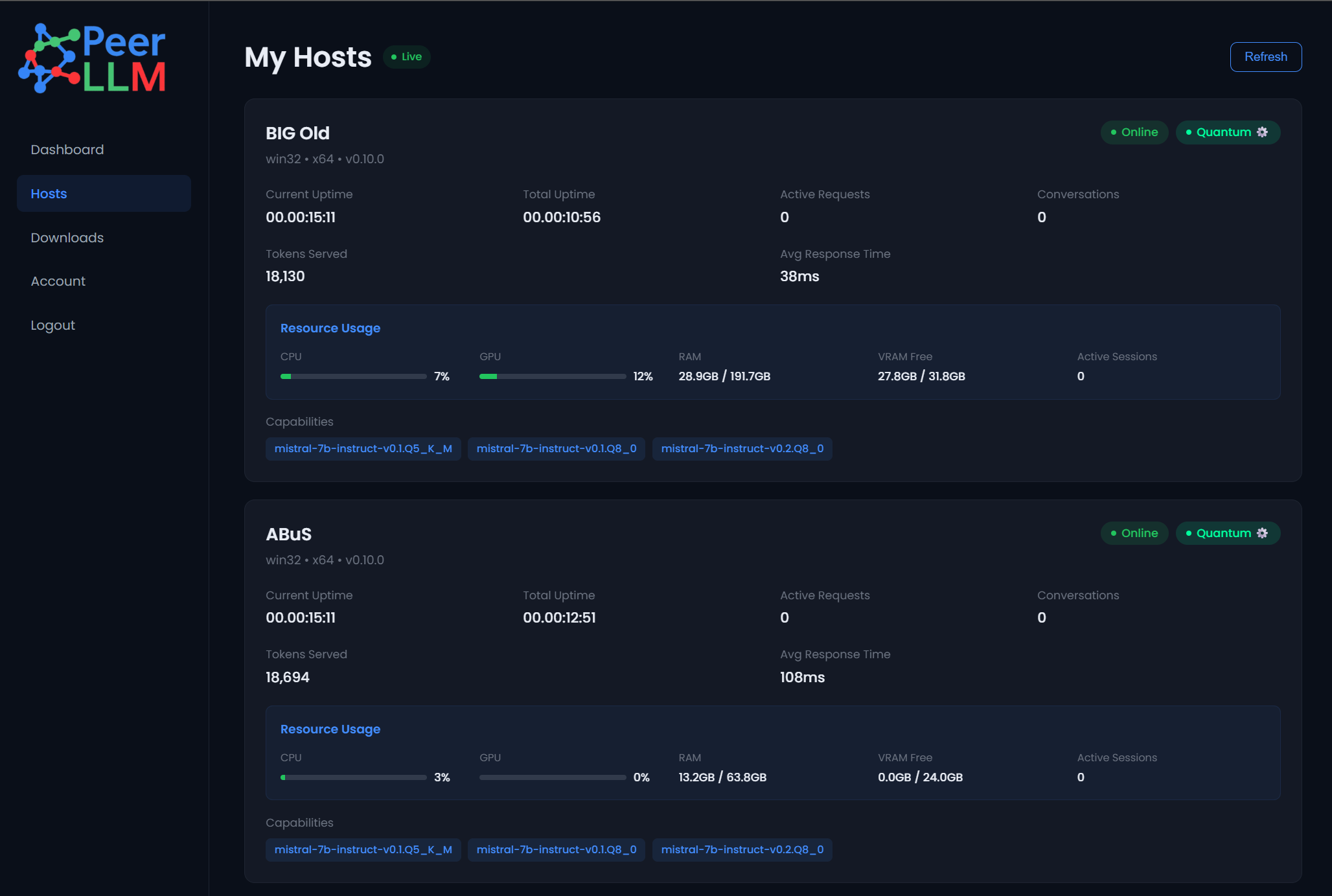Click the Online status badge for ABuS
The width and height of the screenshot is (1332, 896).
1134,533
